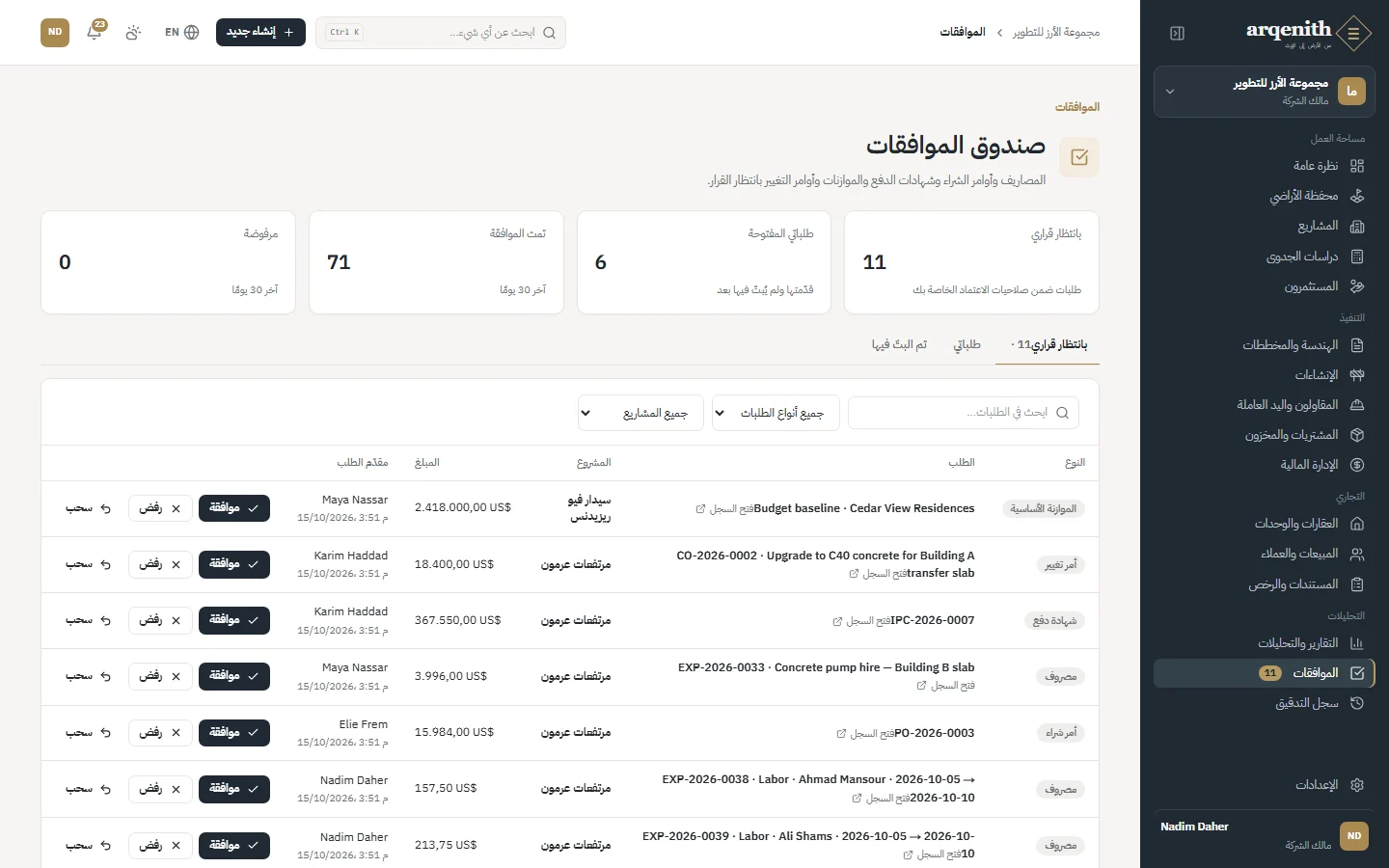Open the notifications bell

click(x=95, y=32)
